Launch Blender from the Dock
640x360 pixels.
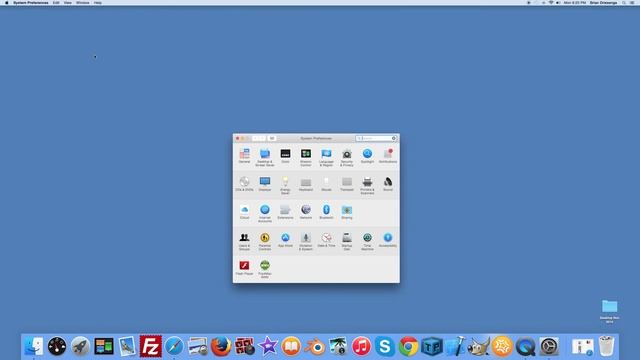pyautogui.click(x=315, y=346)
